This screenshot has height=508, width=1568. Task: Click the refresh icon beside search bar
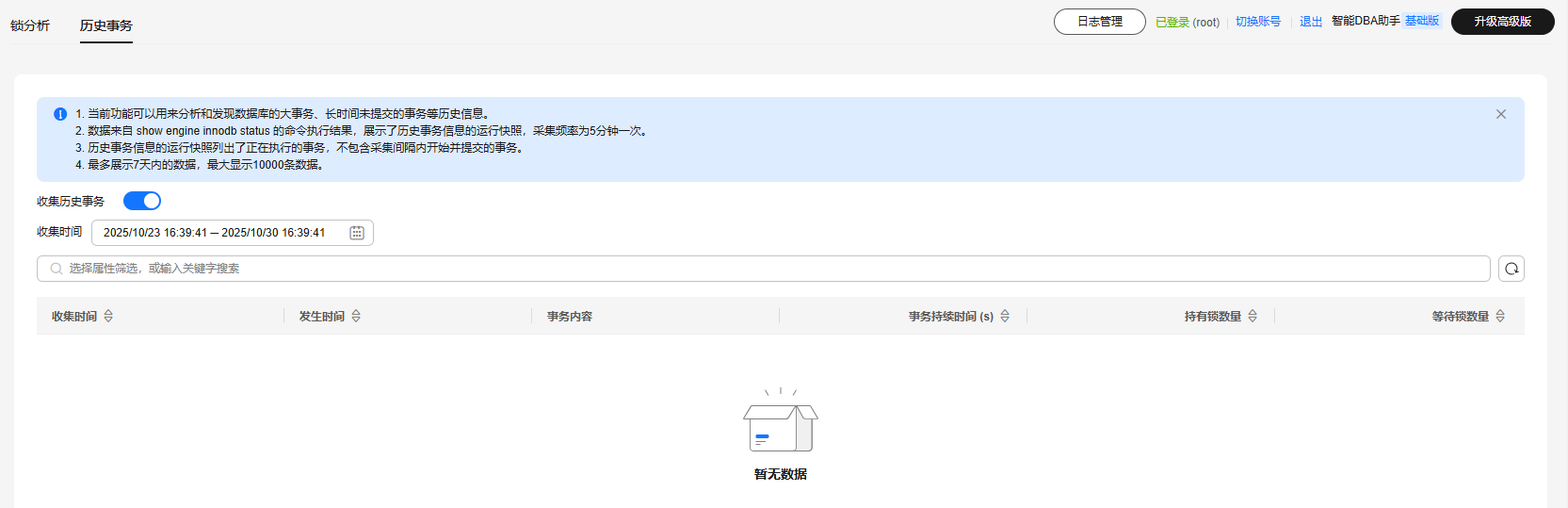click(x=1511, y=269)
